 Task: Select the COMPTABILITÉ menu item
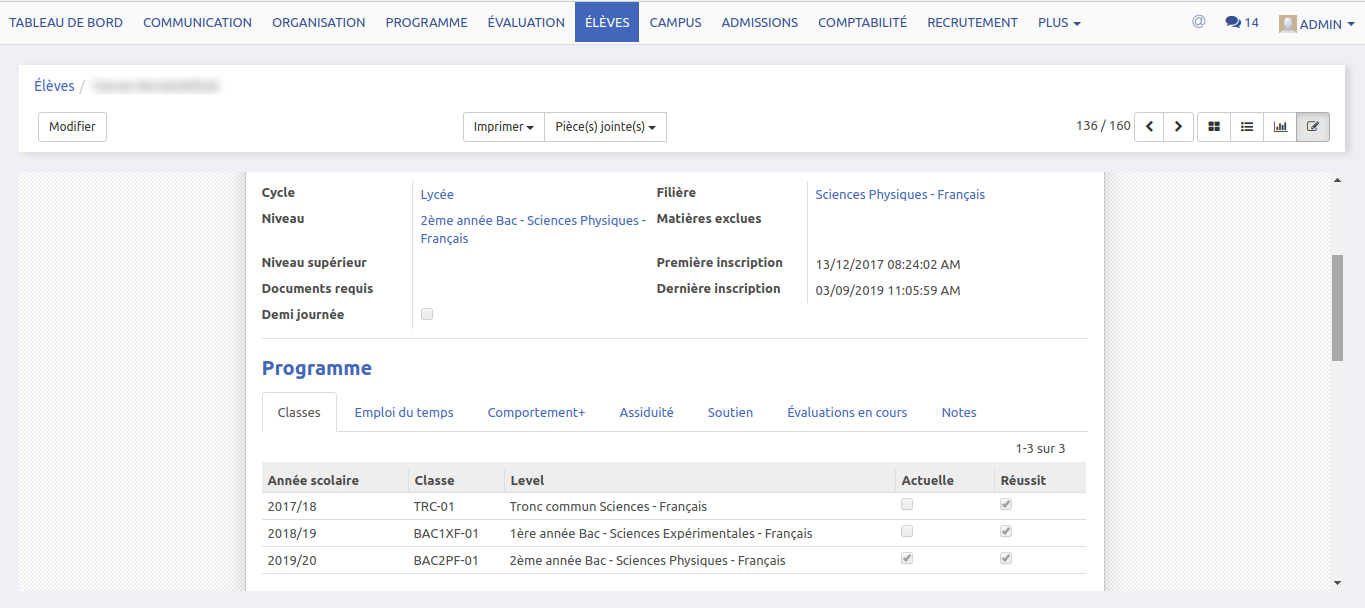862,22
